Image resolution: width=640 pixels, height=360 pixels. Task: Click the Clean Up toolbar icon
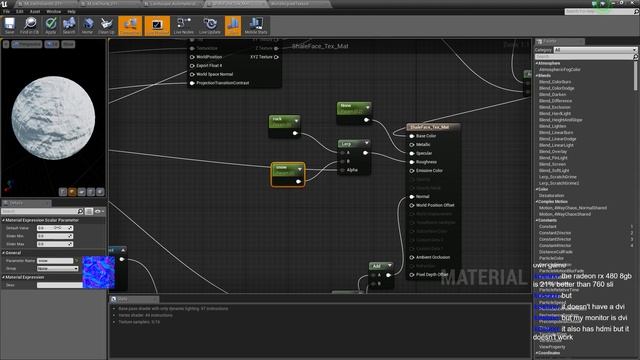[x=106, y=26]
